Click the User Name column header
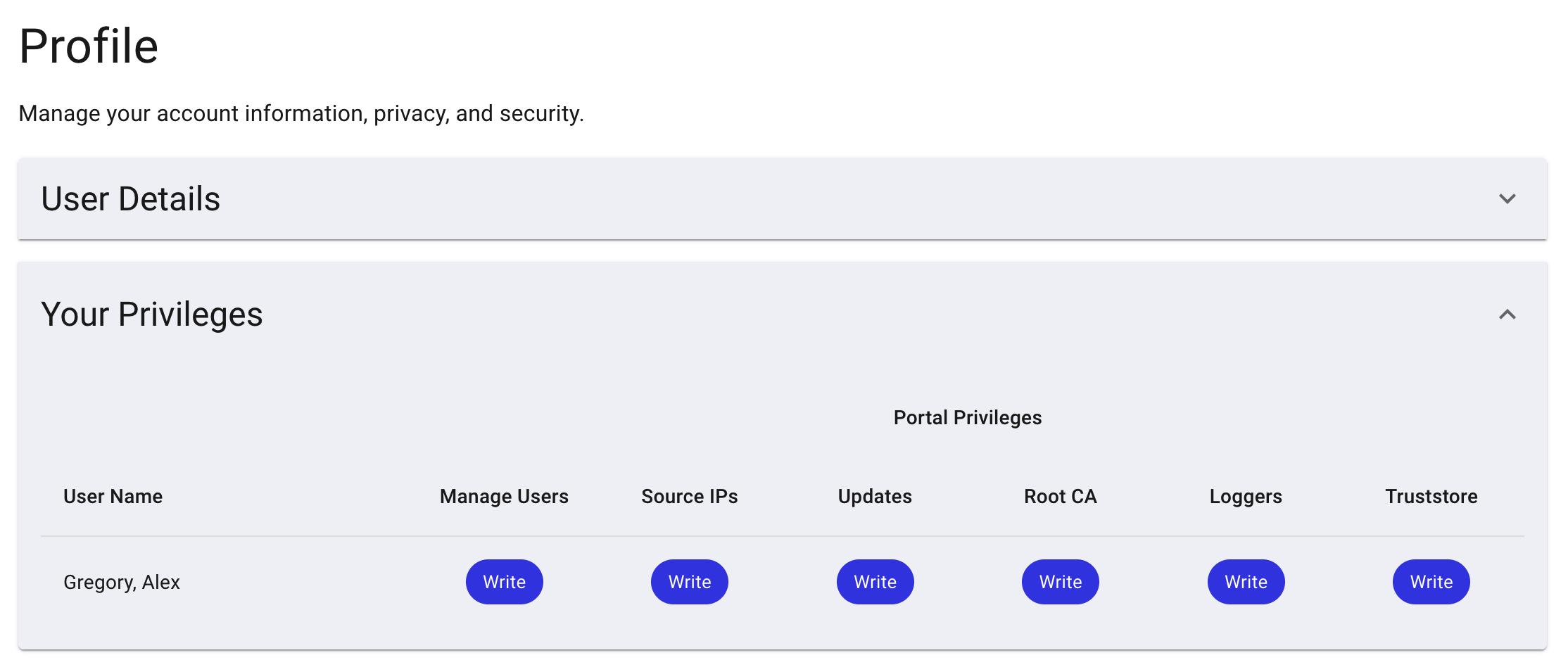Screen dimensions: 1568x667 pos(113,497)
